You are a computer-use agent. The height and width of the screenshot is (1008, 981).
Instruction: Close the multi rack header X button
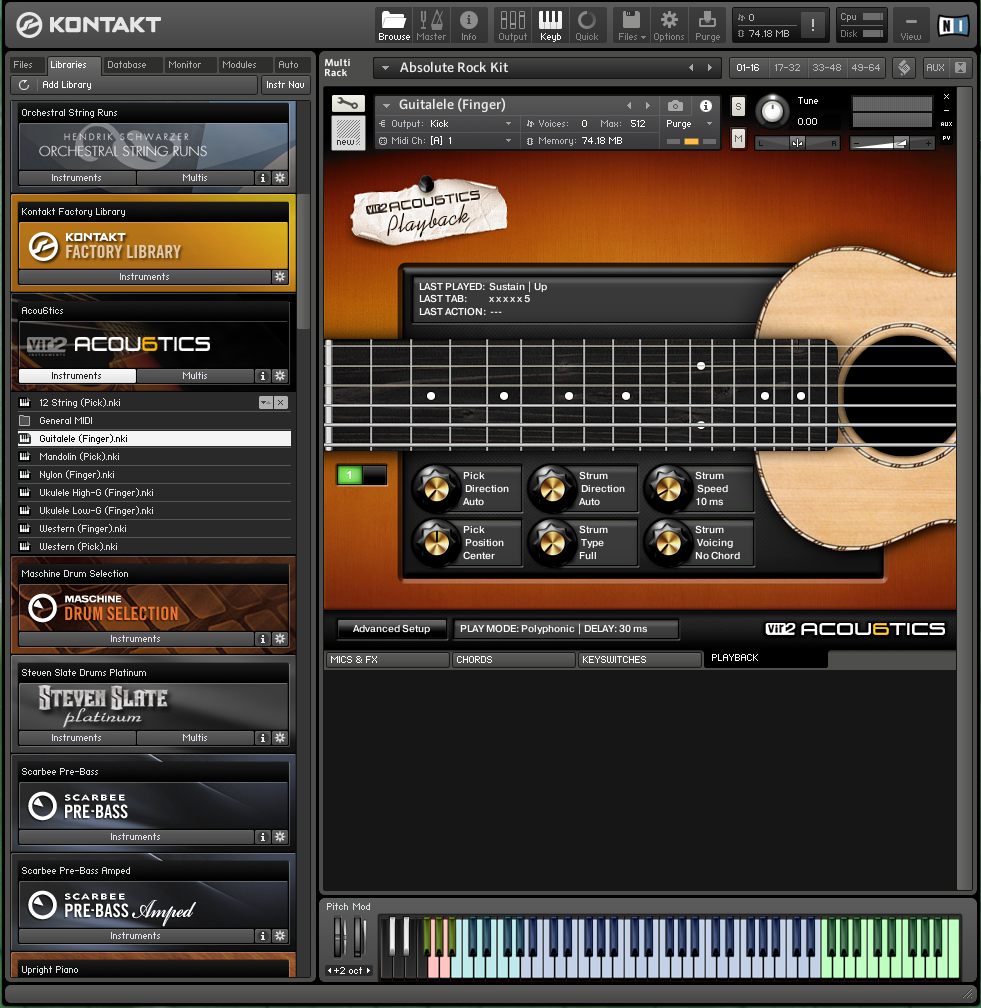coord(960,68)
